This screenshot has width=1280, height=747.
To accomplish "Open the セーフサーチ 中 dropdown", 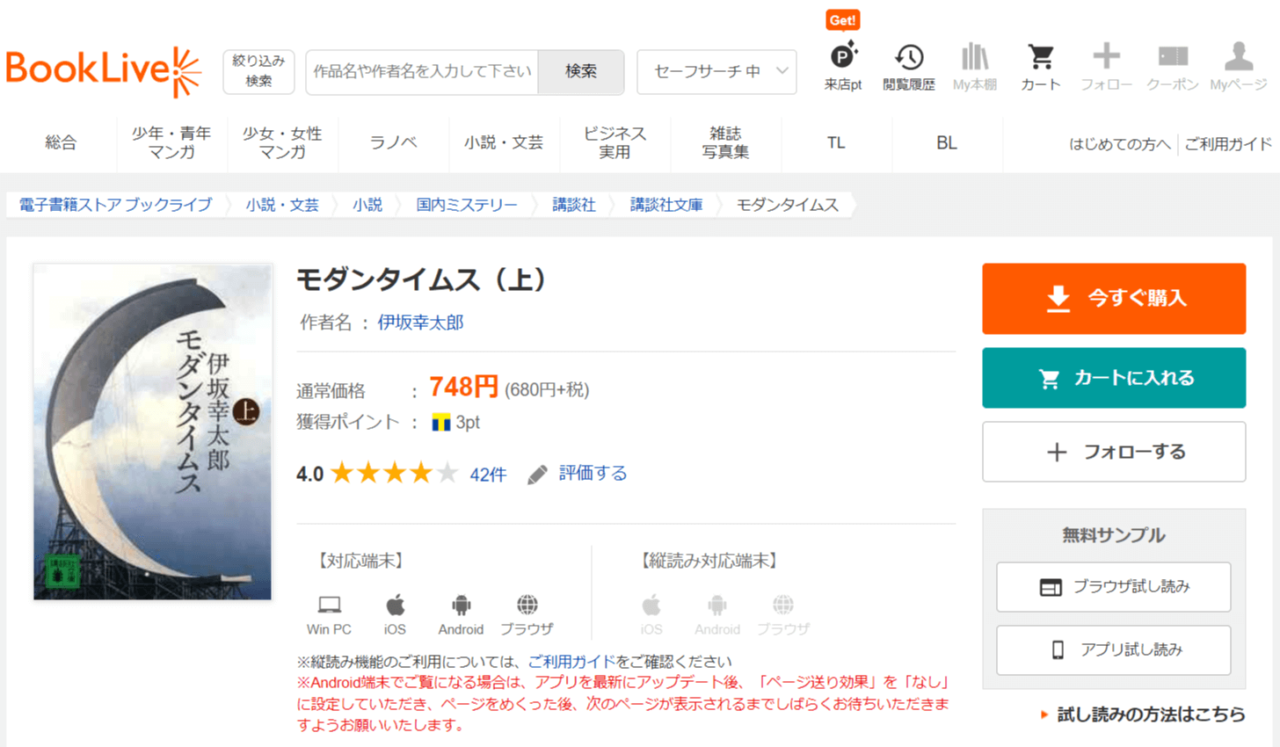I will click(x=717, y=72).
